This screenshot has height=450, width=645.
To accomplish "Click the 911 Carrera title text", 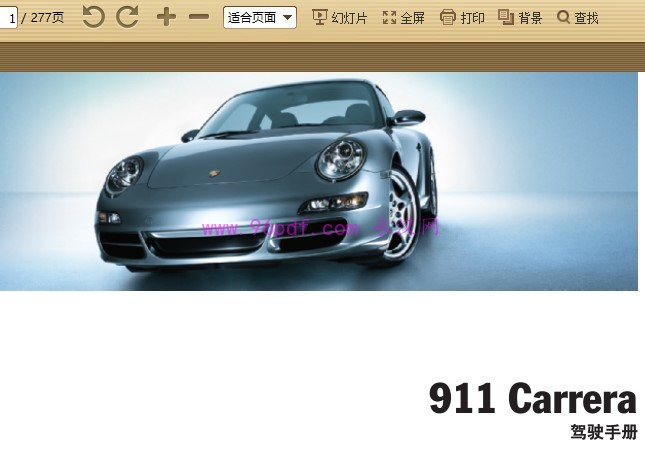I will [x=533, y=398].
